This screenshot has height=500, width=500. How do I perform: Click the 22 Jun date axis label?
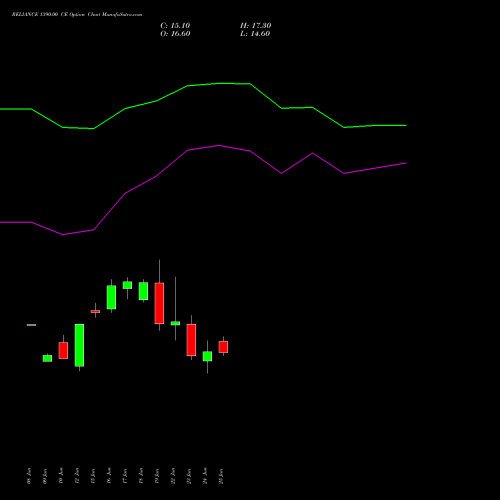pyautogui.click(x=173, y=476)
